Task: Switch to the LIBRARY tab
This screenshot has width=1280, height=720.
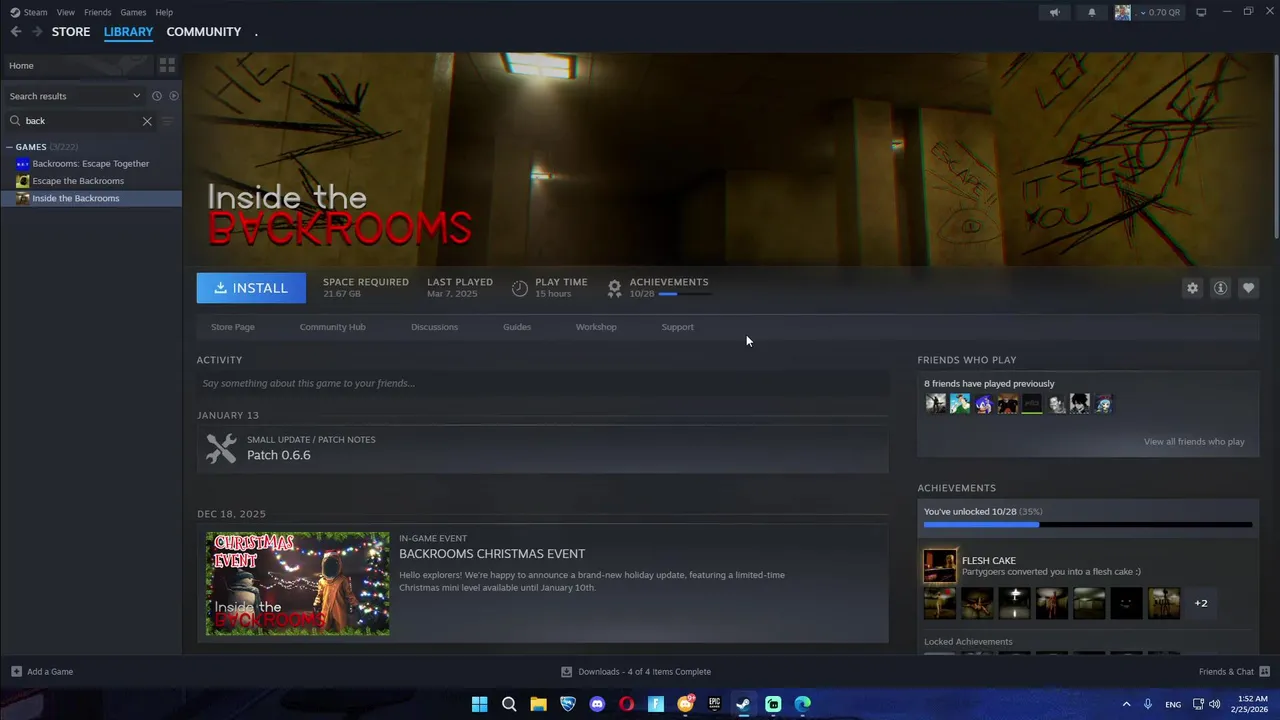Action: click(x=128, y=32)
